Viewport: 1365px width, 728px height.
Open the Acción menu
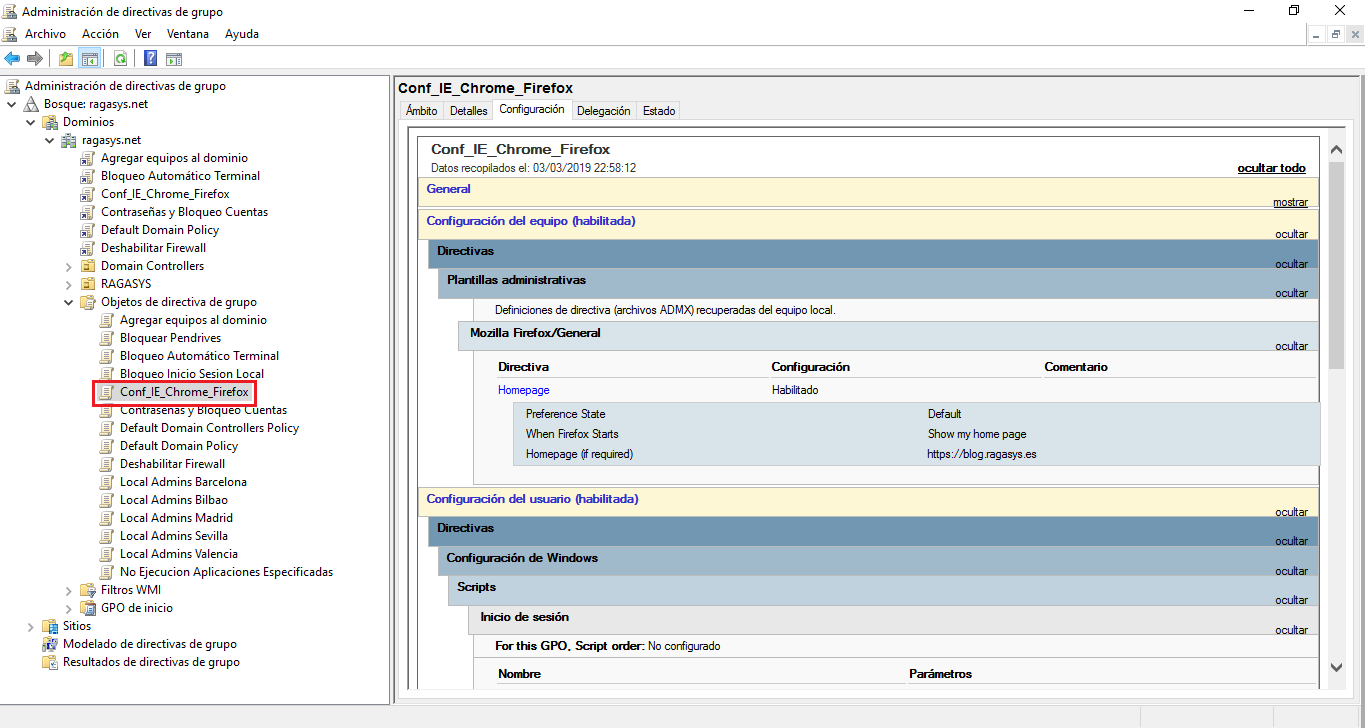coord(100,33)
